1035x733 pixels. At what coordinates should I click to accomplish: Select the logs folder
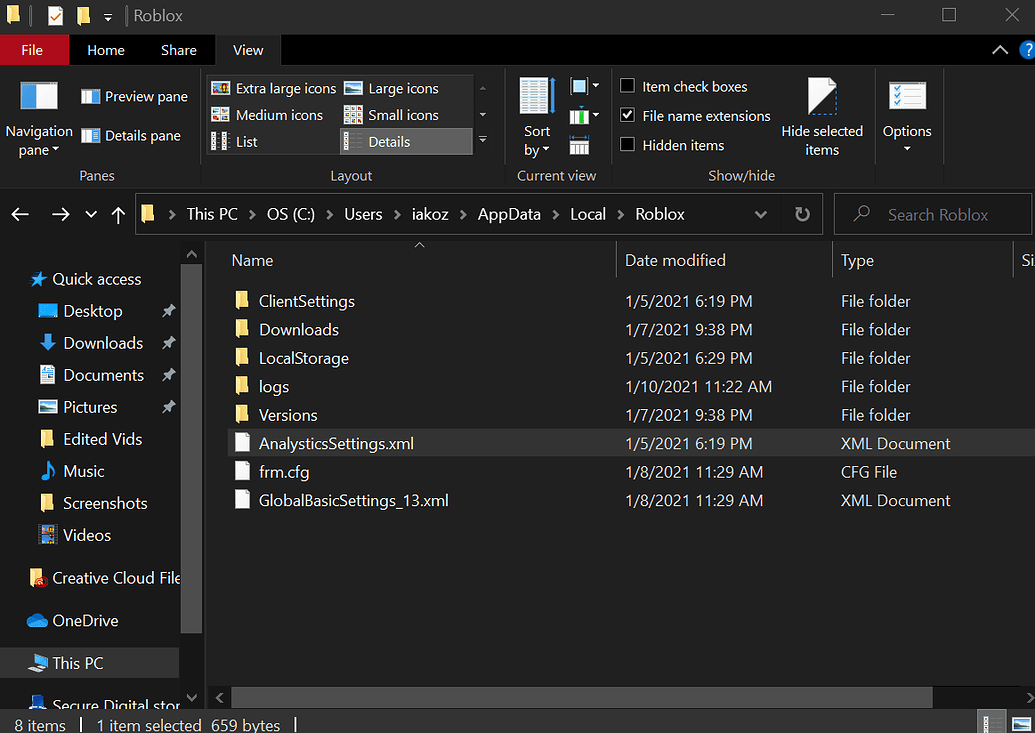pos(274,386)
